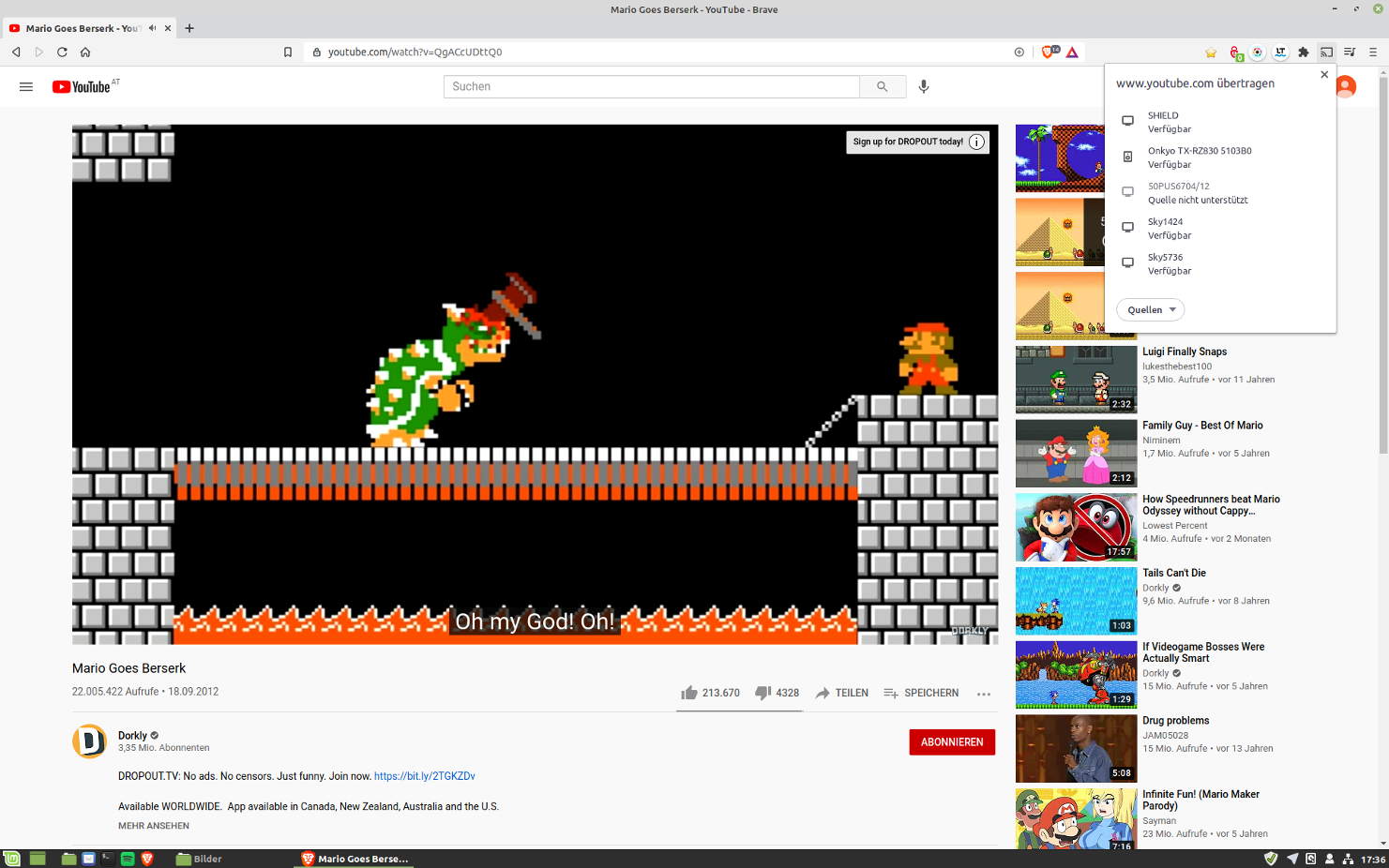Image resolution: width=1389 pixels, height=868 pixels.
Task: Open the Drug problems video thumbnail
Action: 1076,748
